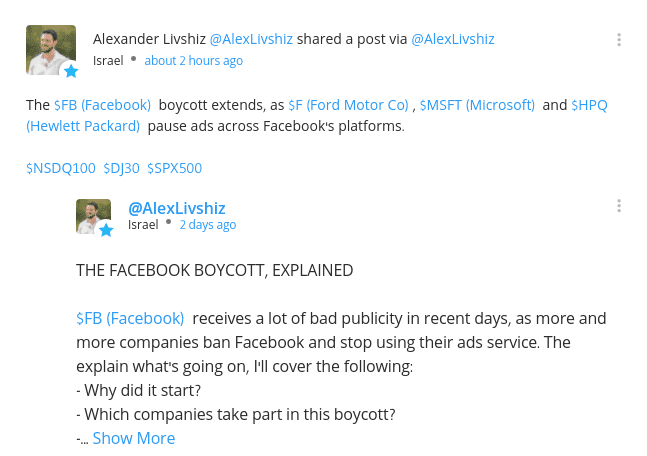The width and height of the screenshot is (647, 456).
Task: Open the $DJ30 index tag
Action: (x=121, y=168)
